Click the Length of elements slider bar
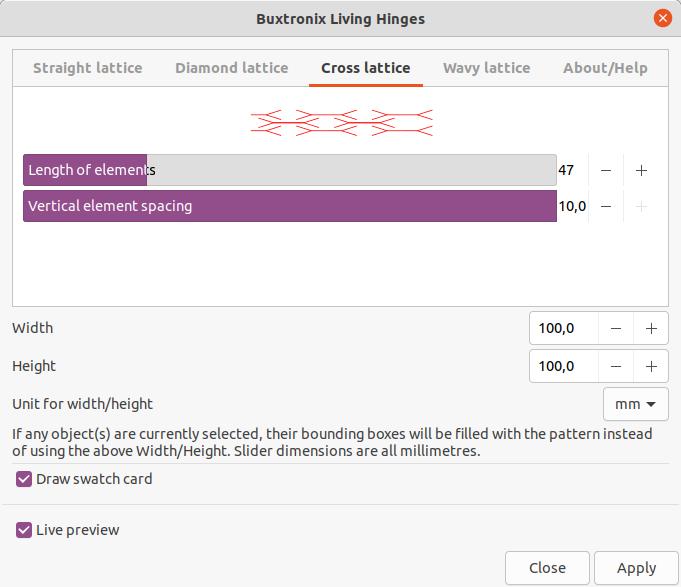Image resolution: width=681 pixels, height=587 pixels. coord(290,170)
